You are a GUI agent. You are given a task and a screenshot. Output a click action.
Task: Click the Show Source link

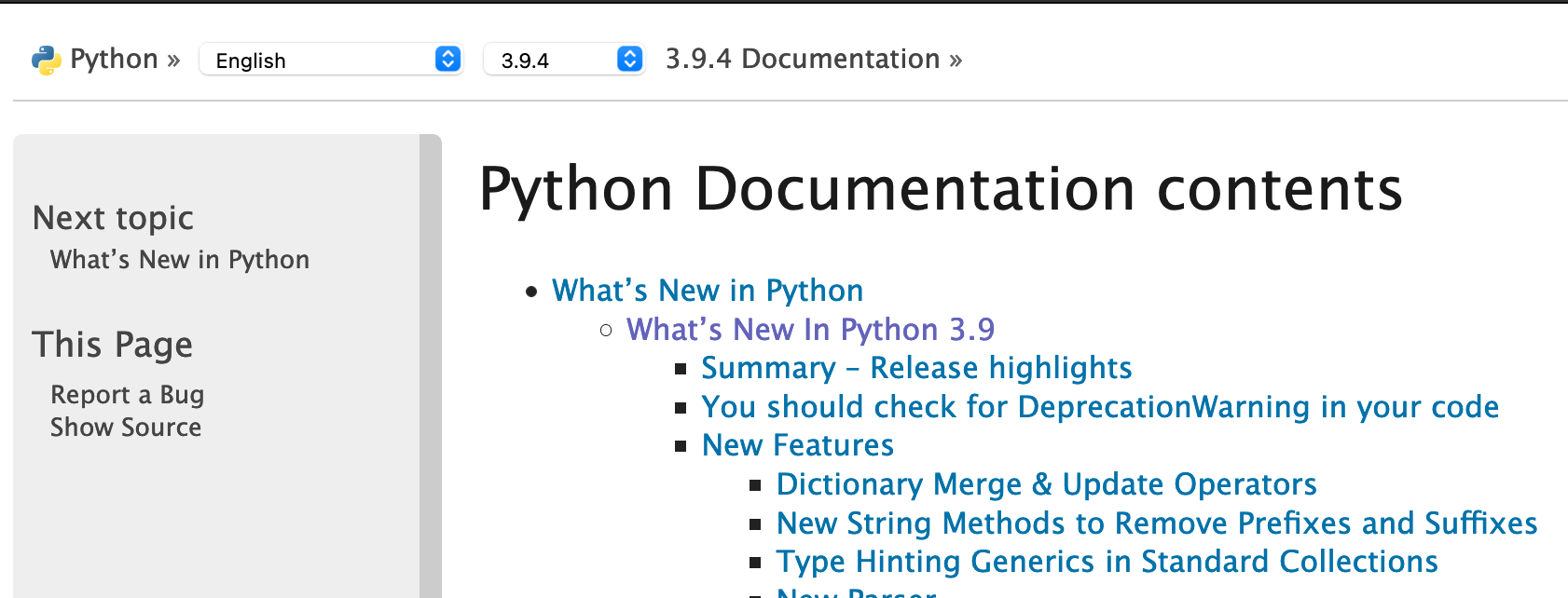pos(126,428)
